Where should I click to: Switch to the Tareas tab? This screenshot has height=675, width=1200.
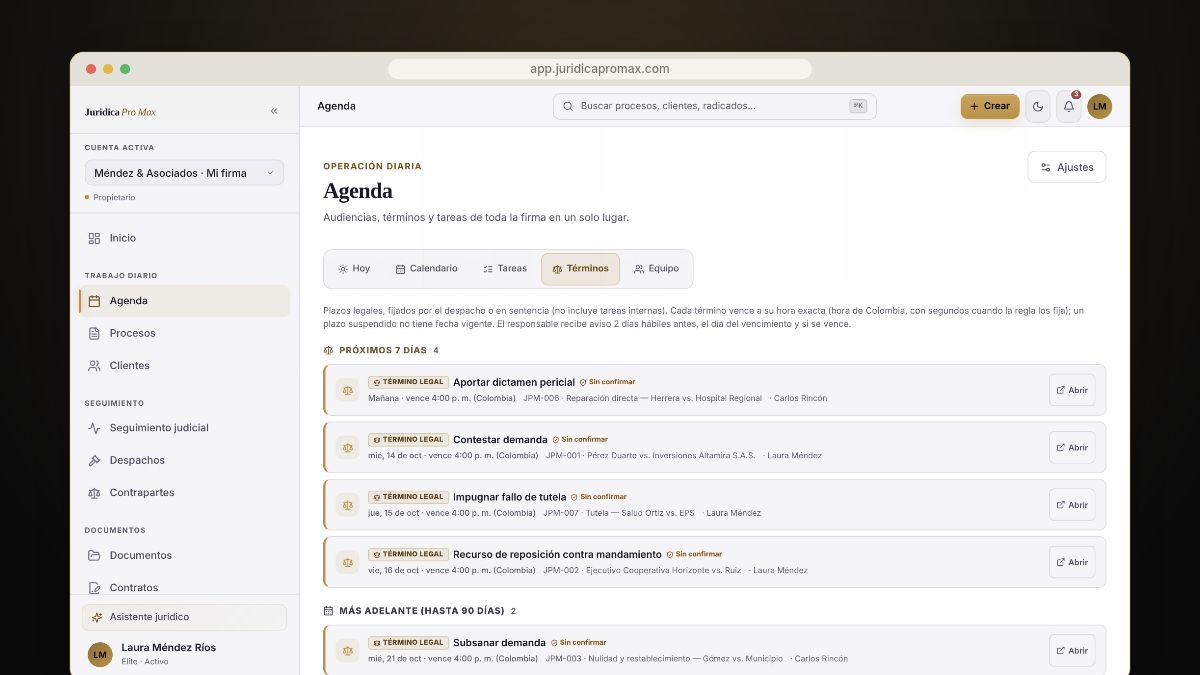coord(504,269)
